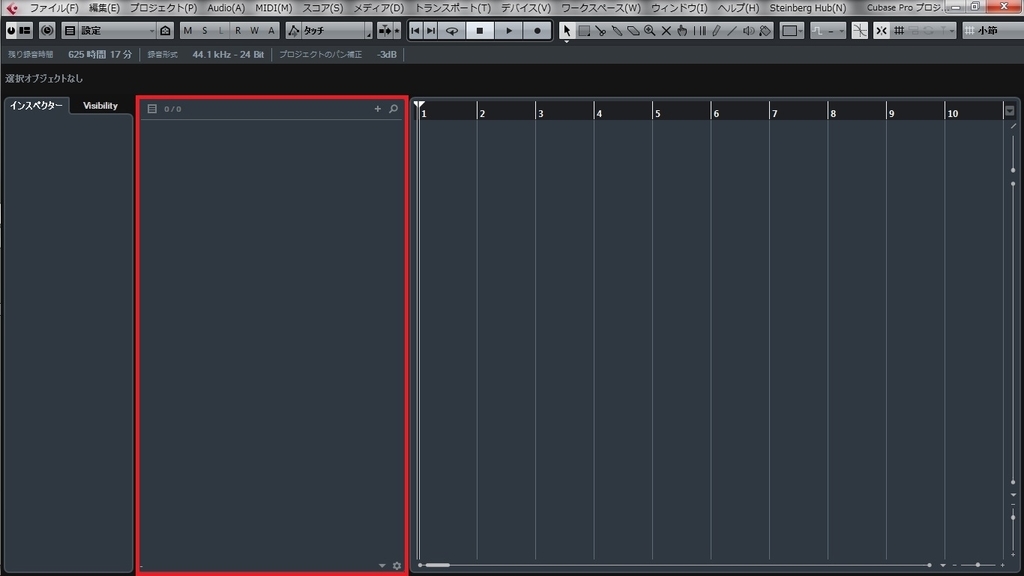The height and width of the screenshot is (576, 1024).
Task: Toggle Snap to Zero Crossing
Action: (859, 31)
